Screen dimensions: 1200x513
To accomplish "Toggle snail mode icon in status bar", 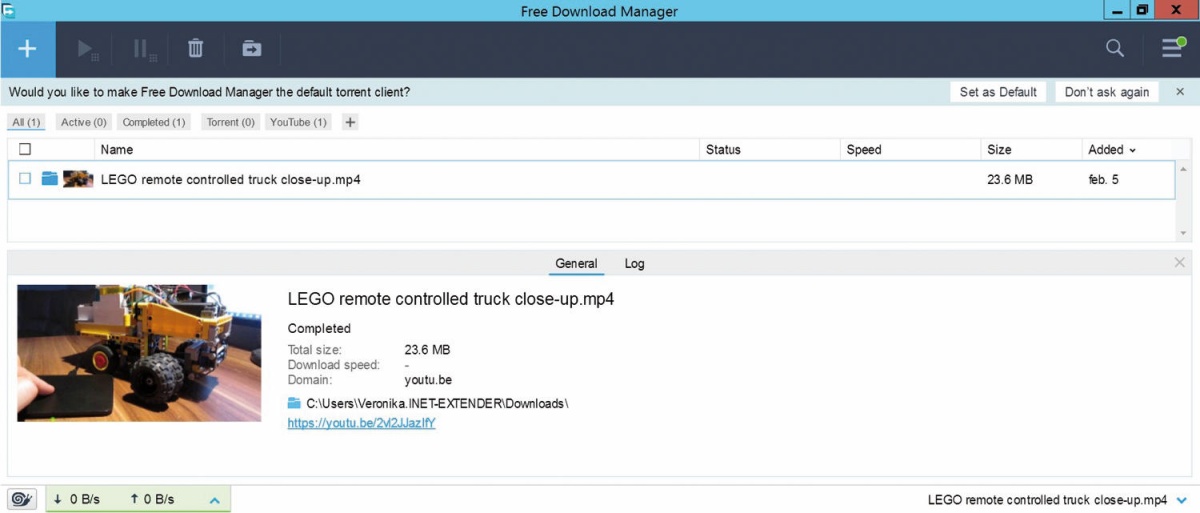I will [x=22, y=499].
